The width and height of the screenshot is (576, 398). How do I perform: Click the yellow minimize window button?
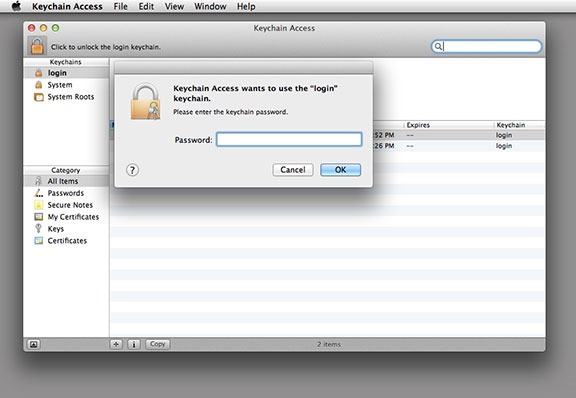coord(43,28)
